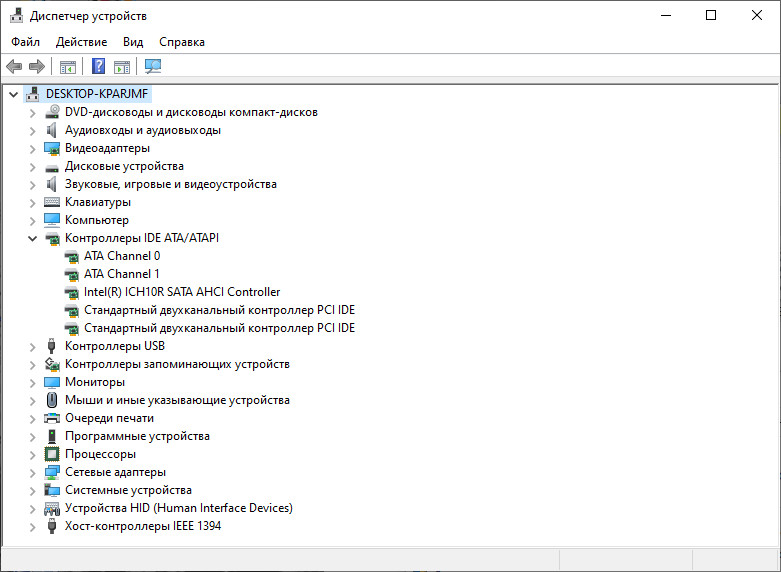
Task: Select ATA Channel 1 device
Action: (122, 274)
